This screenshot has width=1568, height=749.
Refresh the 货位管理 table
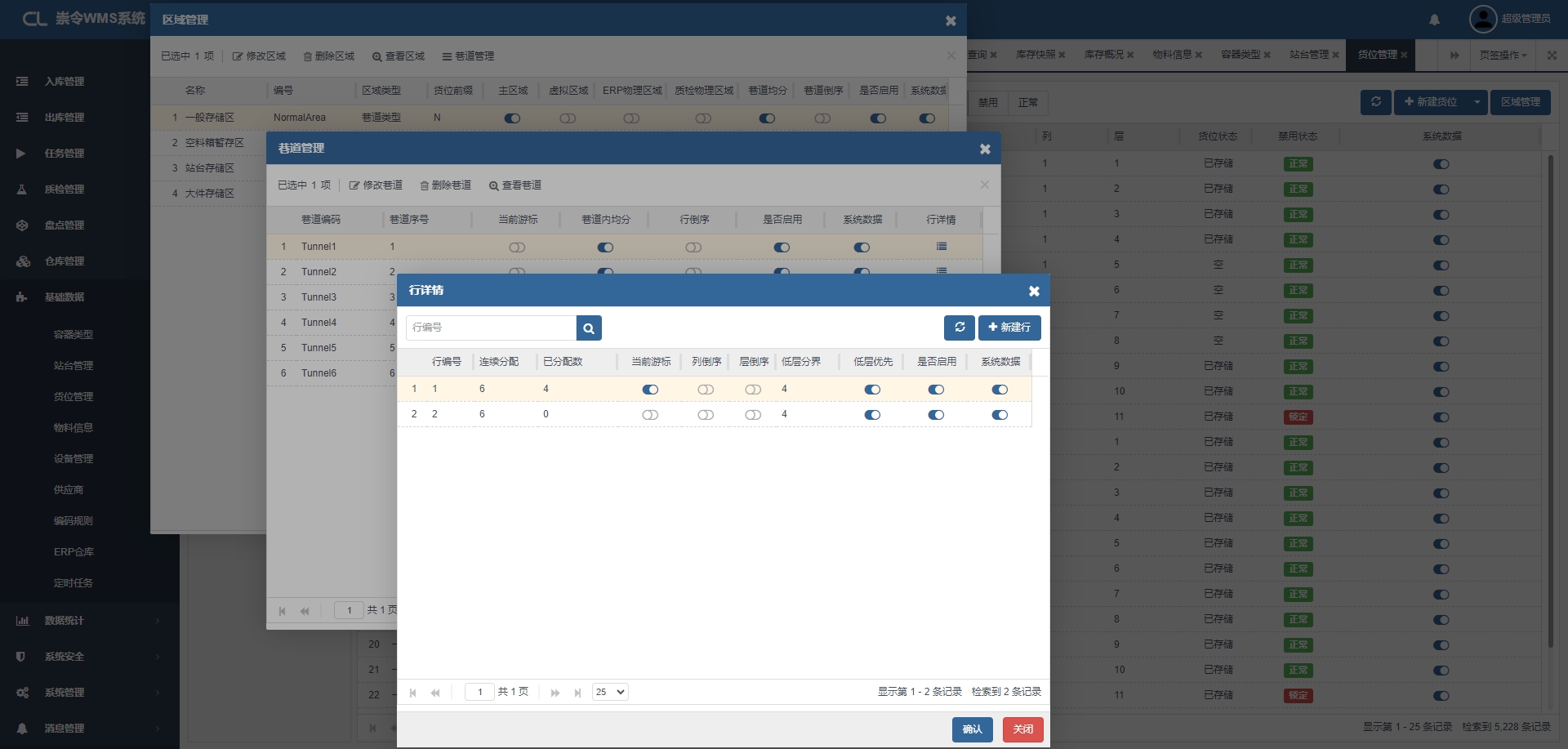[x=1376, y=102]
